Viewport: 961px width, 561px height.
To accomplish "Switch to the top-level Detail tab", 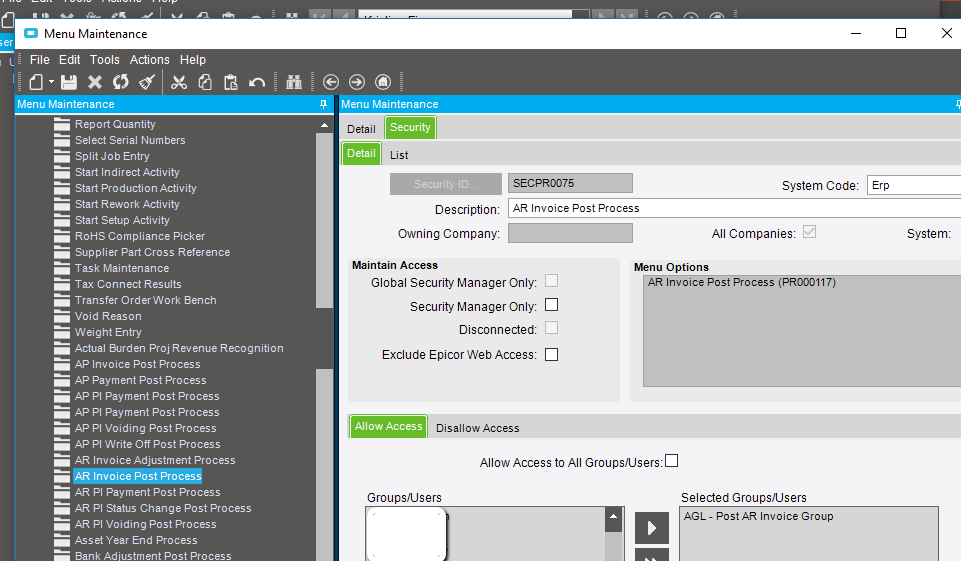I will (x=361, y=129).
